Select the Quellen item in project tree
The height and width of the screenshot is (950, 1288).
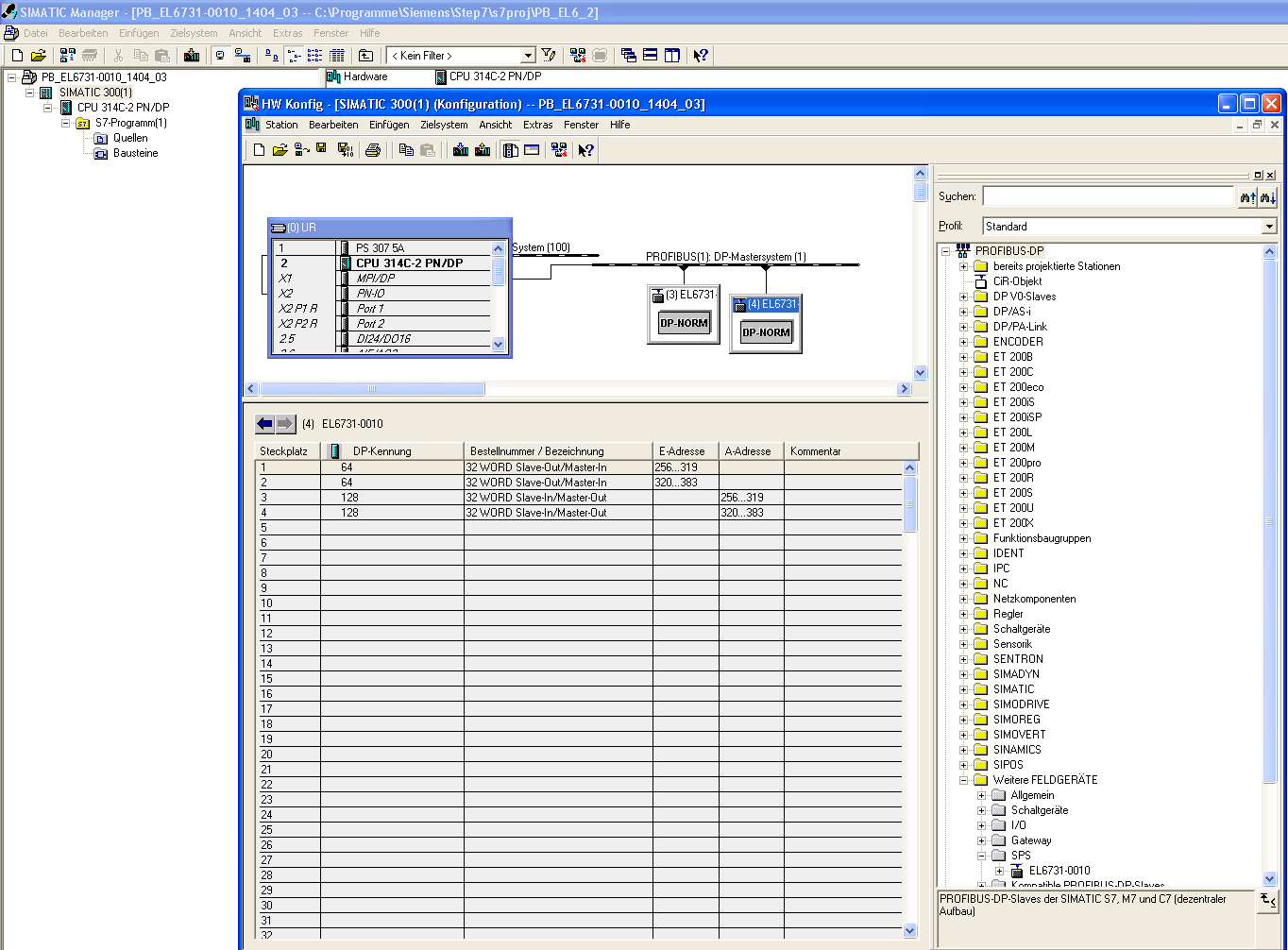[130, 138]
